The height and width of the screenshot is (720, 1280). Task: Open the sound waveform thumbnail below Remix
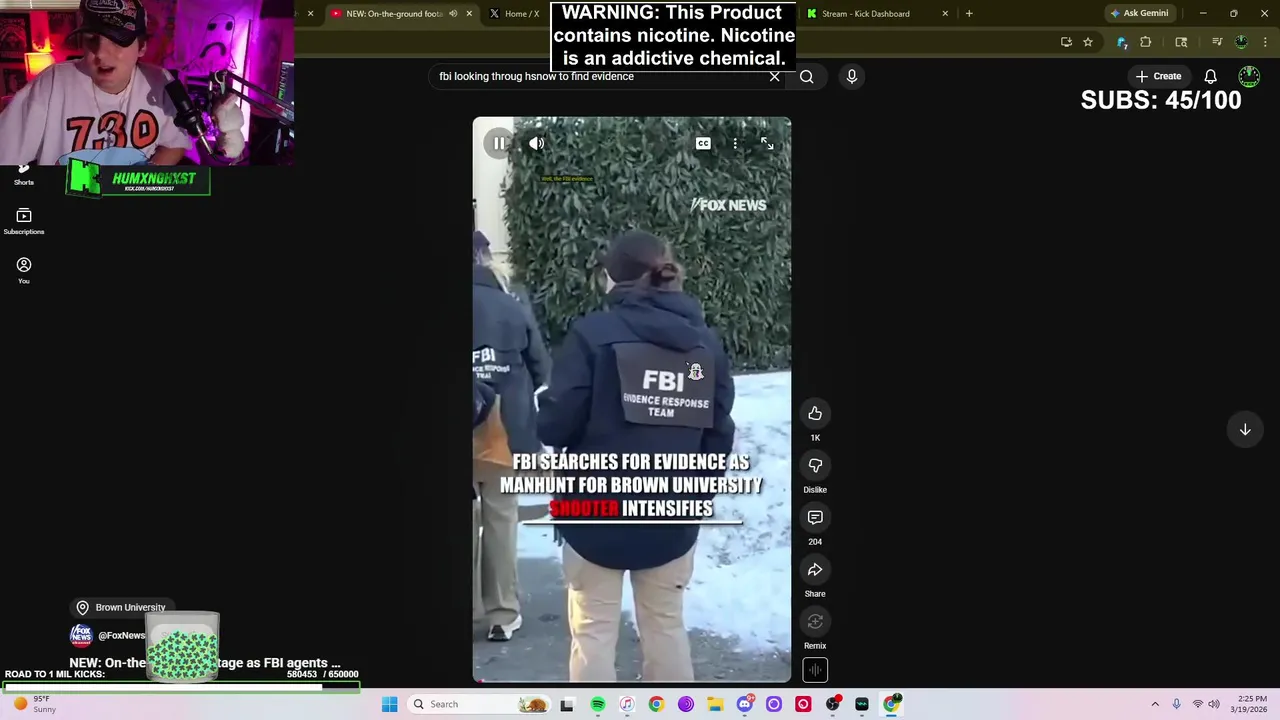tap(815, 671)
